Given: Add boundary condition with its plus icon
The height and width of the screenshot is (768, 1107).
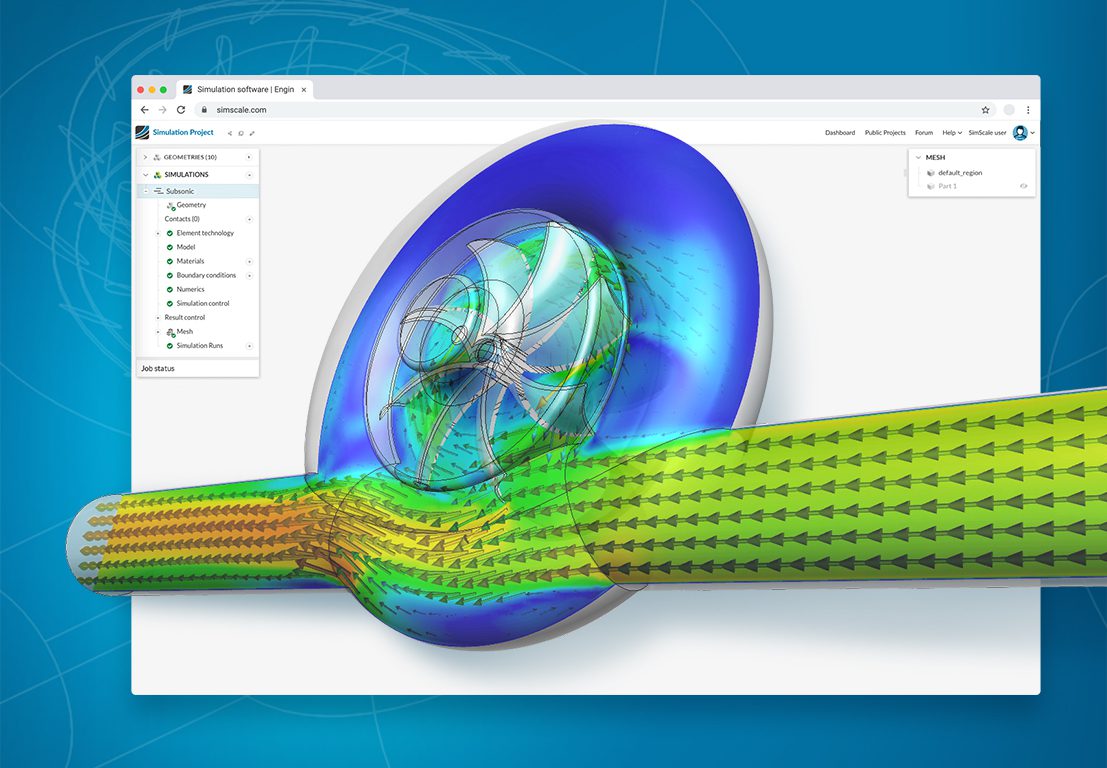Looking at the screenshot, I should click(249, 275).
